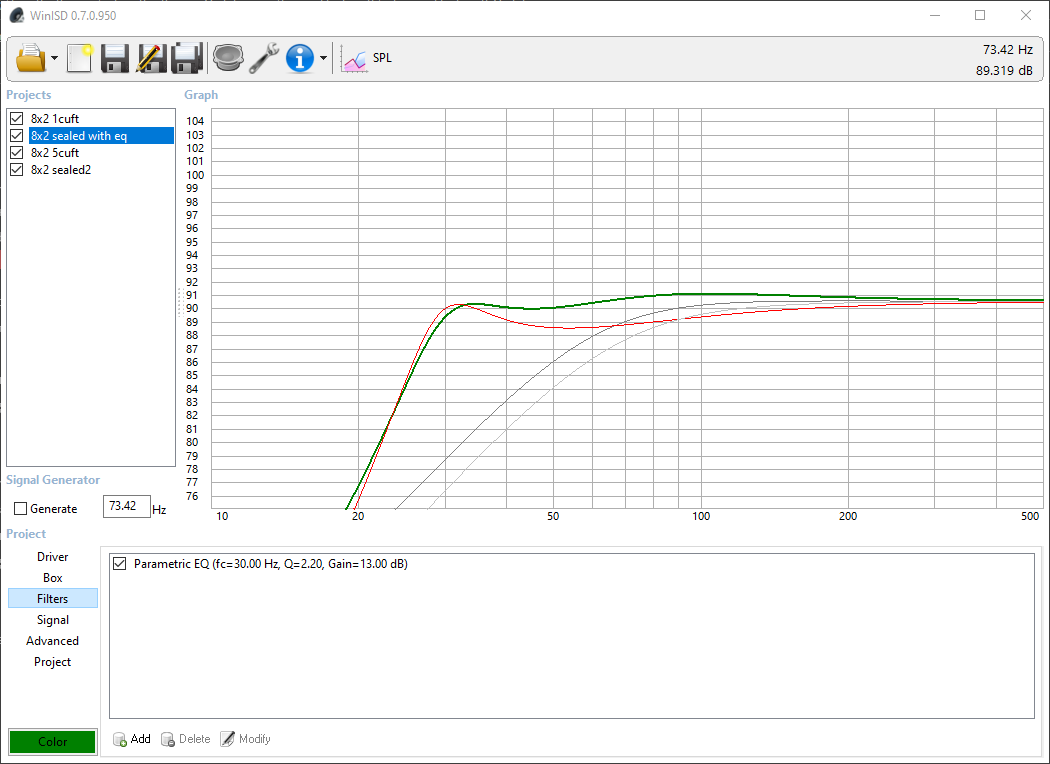The width and height of the screenshot is (1050, 764).
Task: Save project with the single floppy icon
Action: (115, 58)
